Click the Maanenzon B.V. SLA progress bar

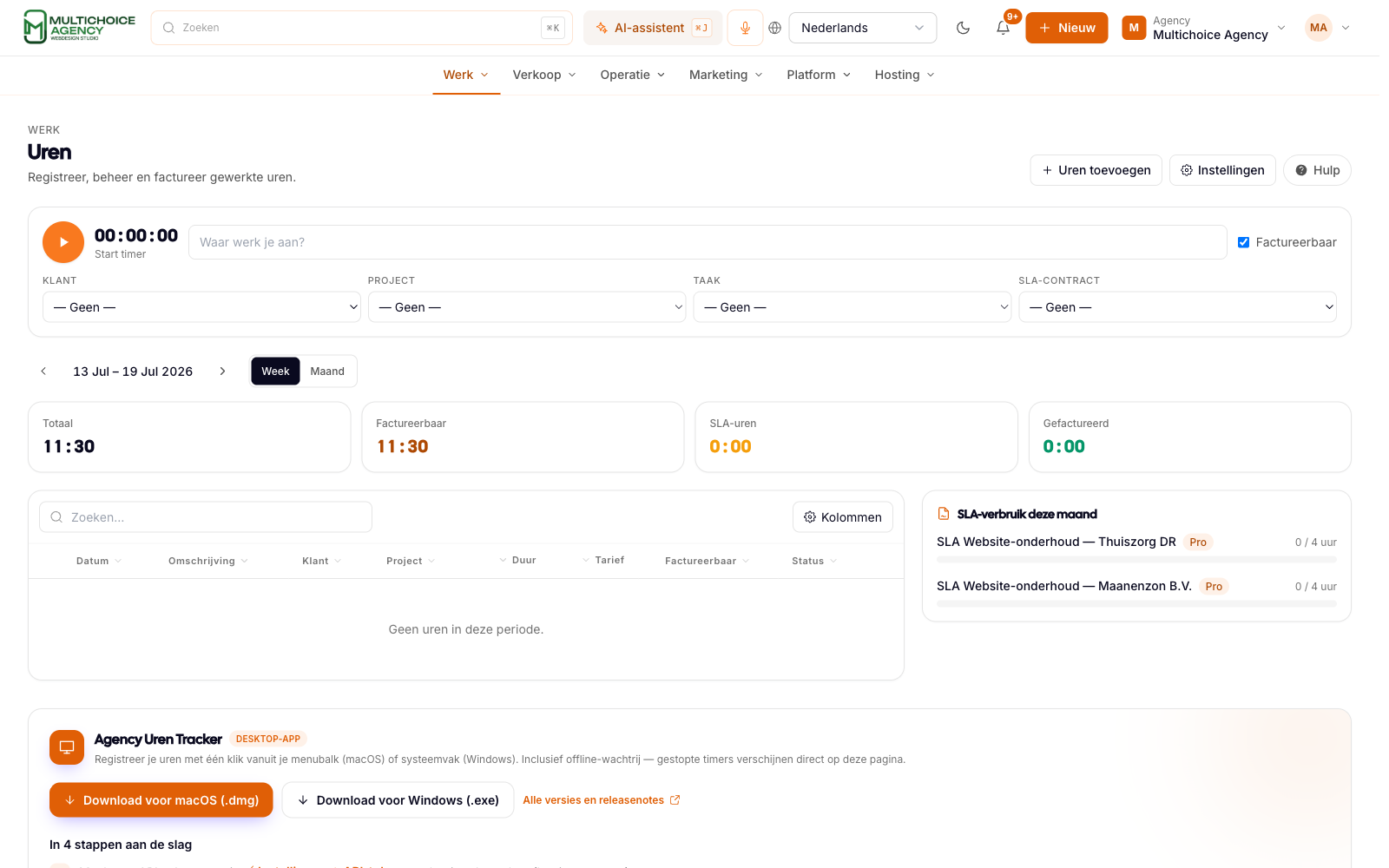click(1136, 604)
